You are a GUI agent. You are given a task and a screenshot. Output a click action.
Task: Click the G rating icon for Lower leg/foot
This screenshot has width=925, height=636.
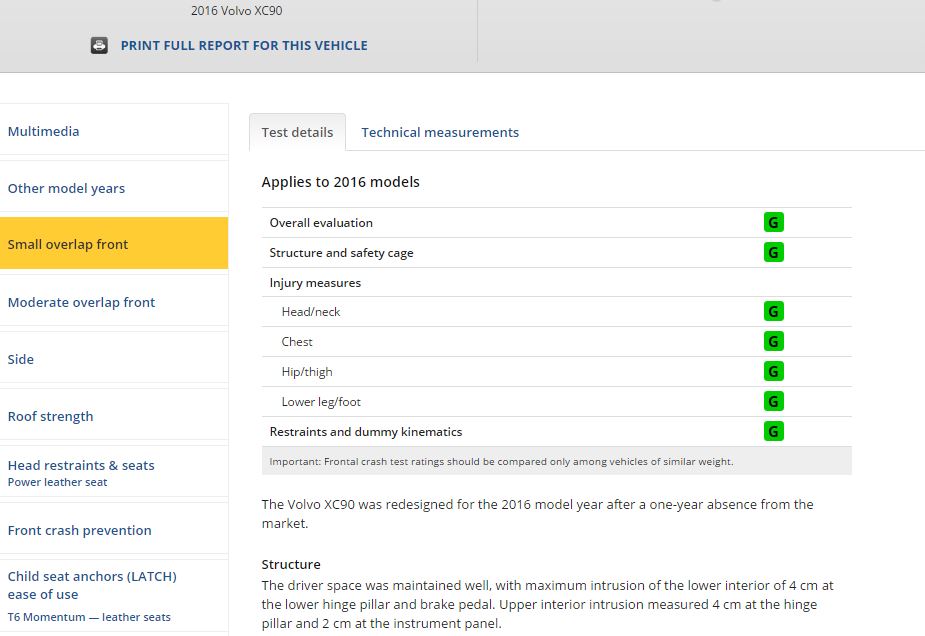(773, 401)
